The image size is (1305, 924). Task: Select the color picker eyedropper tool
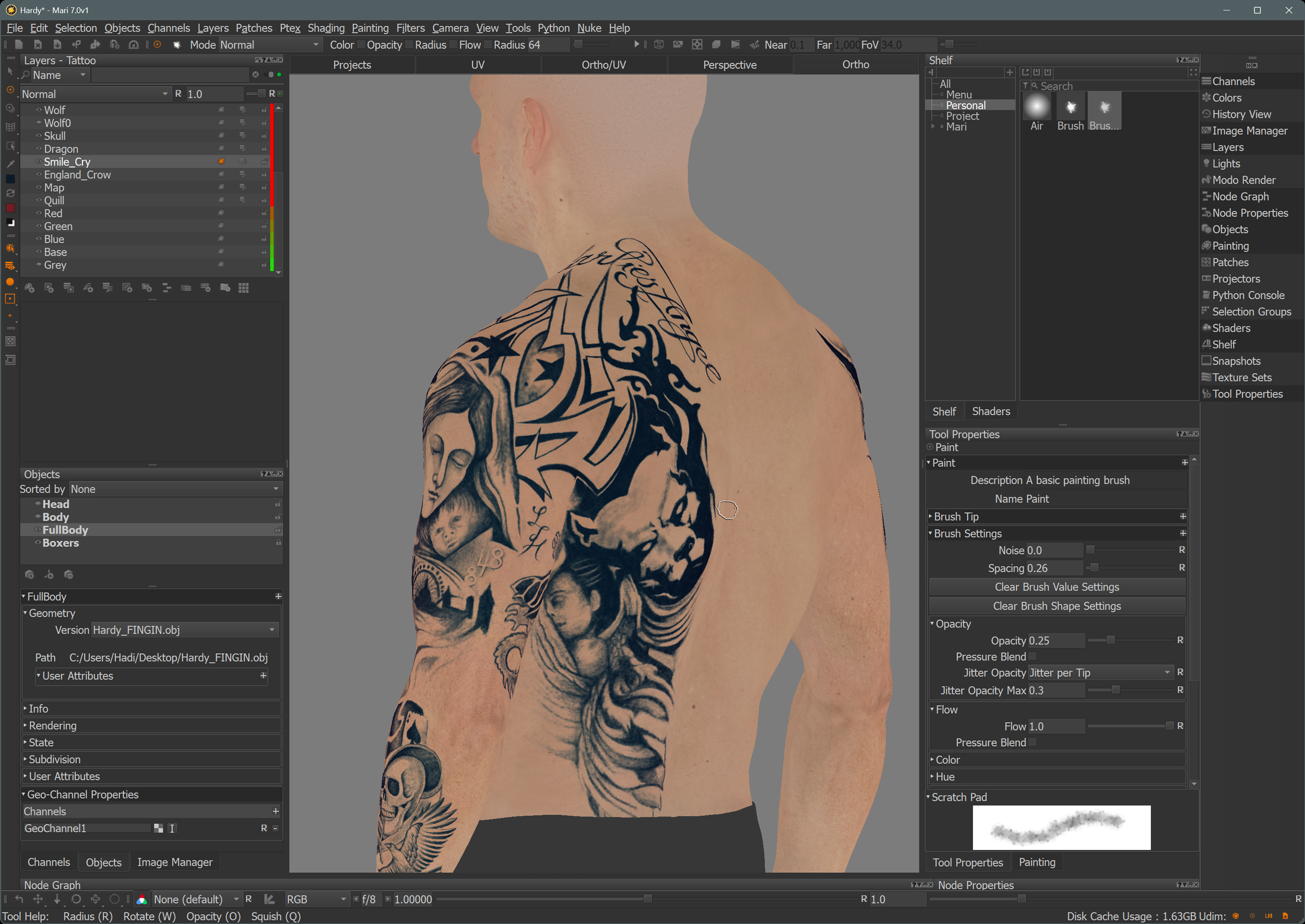click(x=10, y=164)
